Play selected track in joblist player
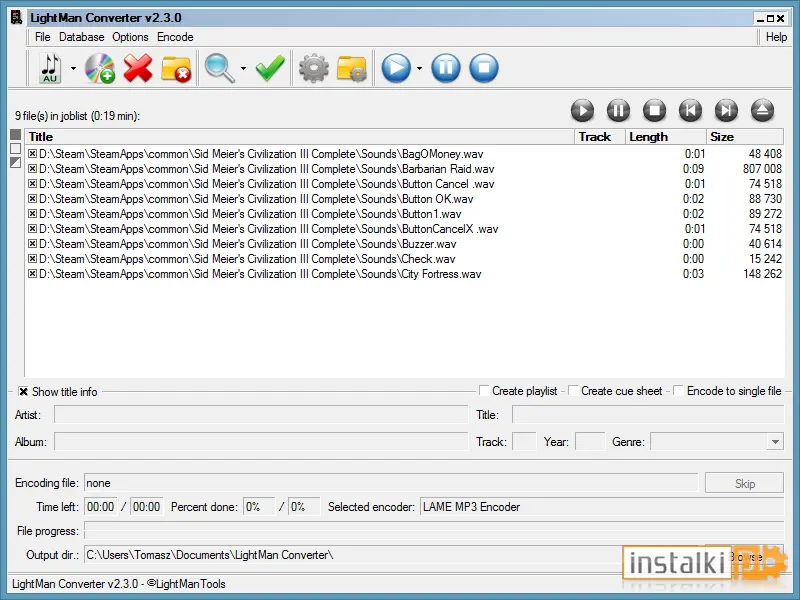800x600 pixels. click(x=582, y=111)
